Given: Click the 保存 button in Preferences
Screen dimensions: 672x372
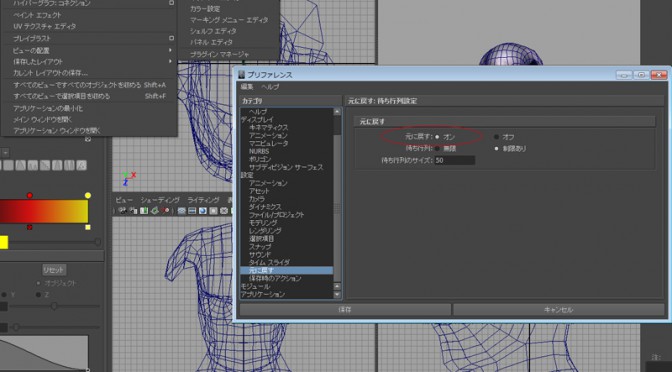Looking at the screenshot, I should 345,309.
